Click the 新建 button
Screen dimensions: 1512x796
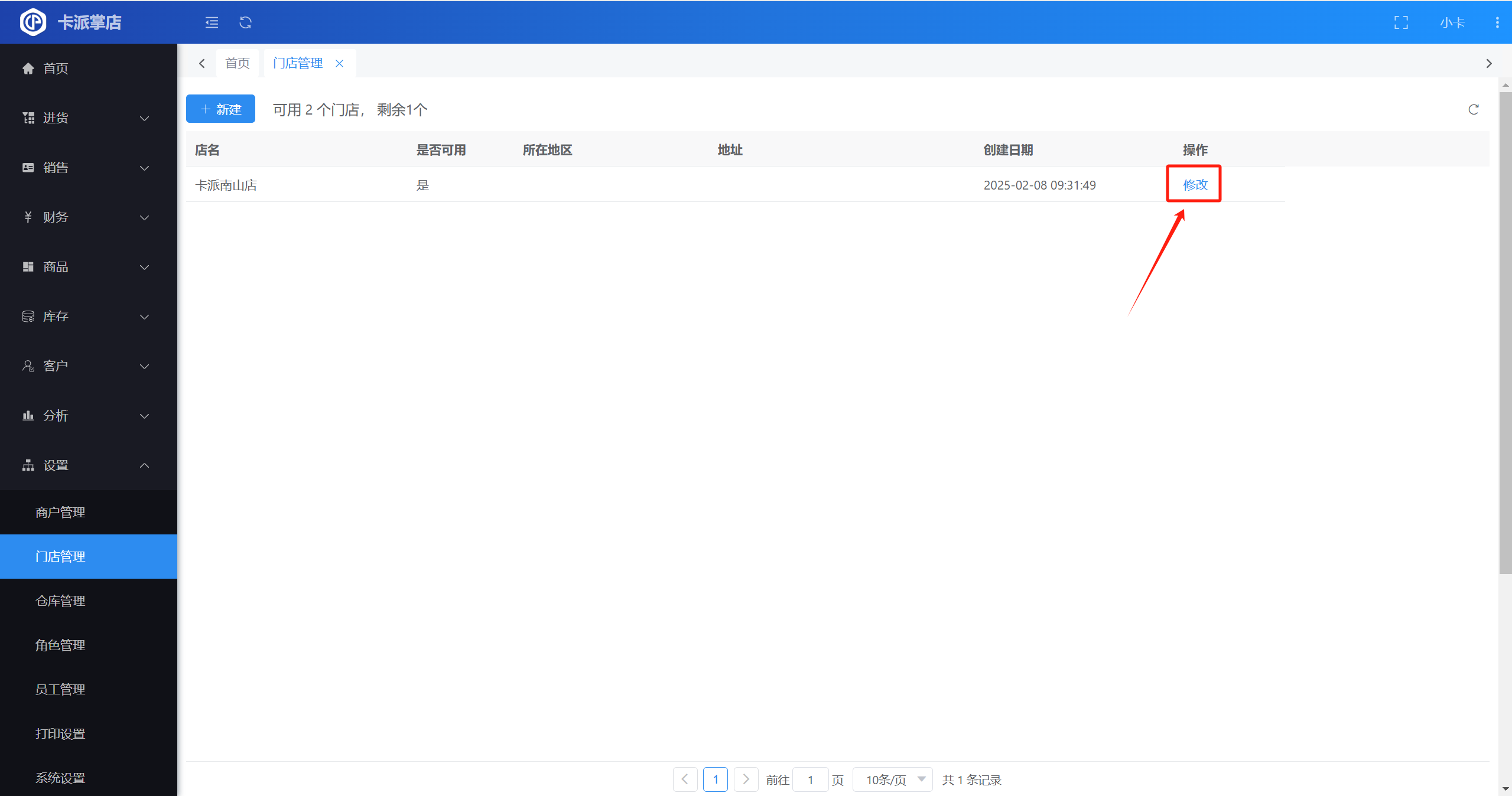220,109
